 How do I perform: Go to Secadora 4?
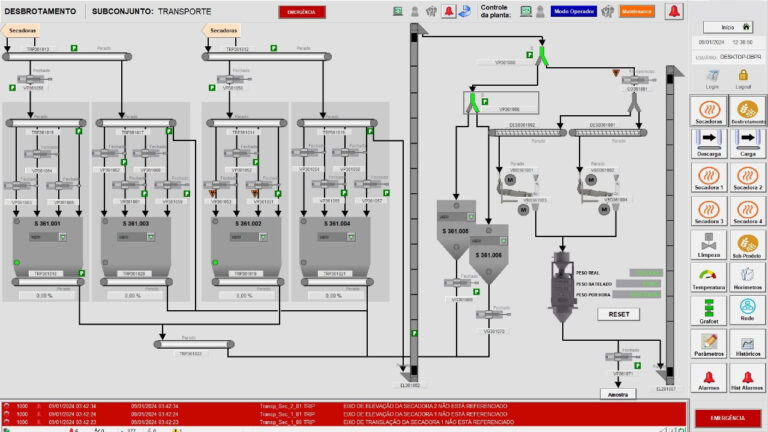[x=747, y=211]
